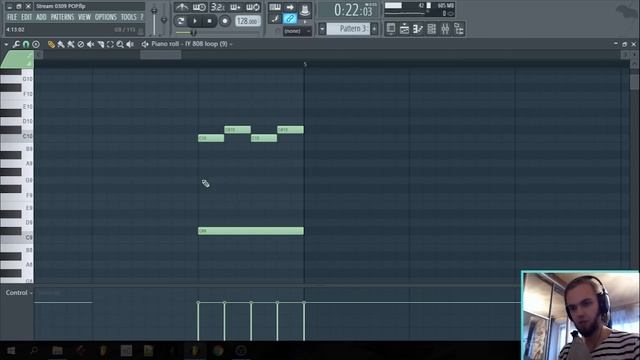Open the piano roll main menu arrow
Viewport: 640px width, 360px height.
6,44
